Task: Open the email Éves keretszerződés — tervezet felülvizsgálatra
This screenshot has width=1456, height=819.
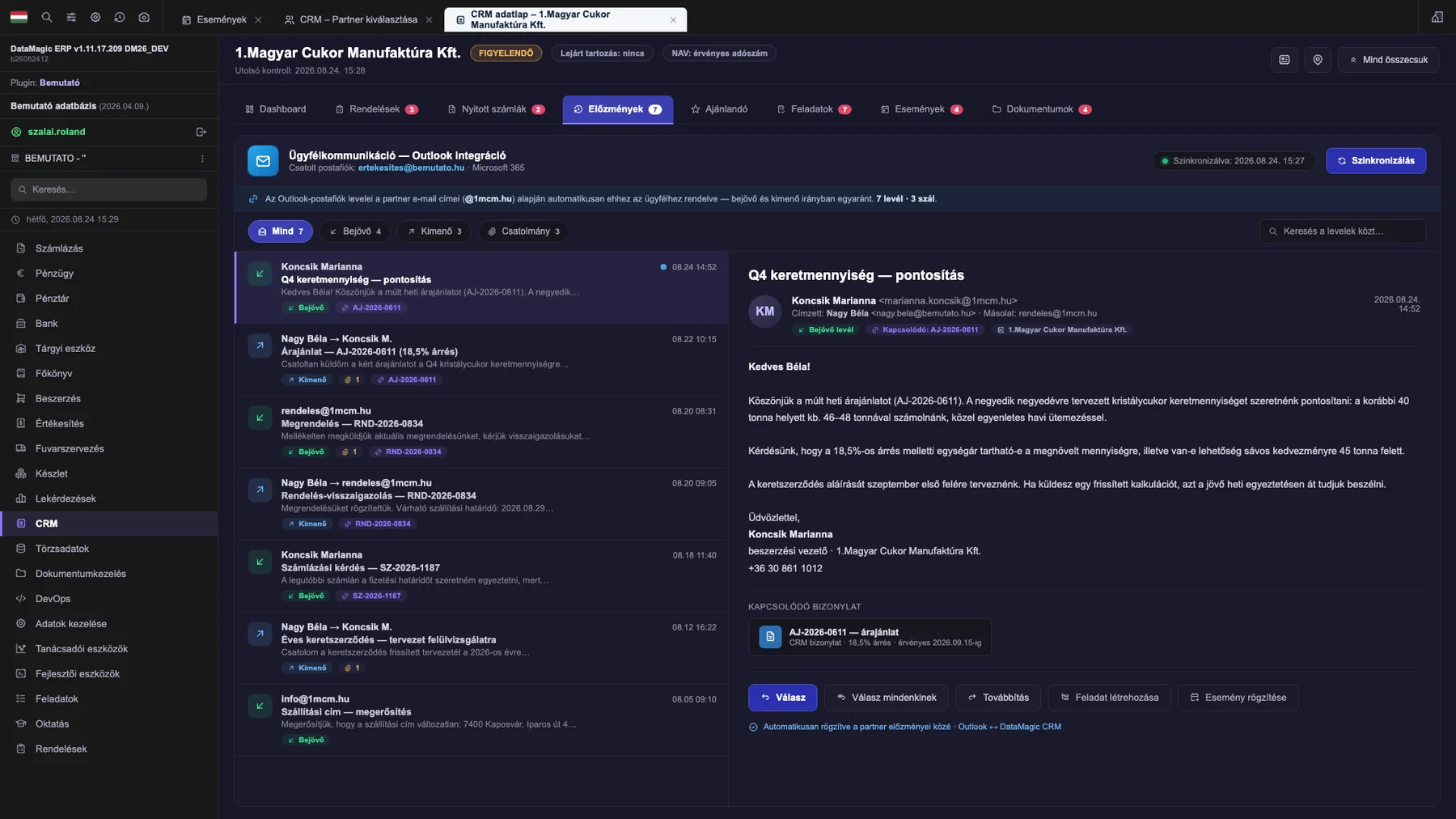Action: click(x=481, y=647)
